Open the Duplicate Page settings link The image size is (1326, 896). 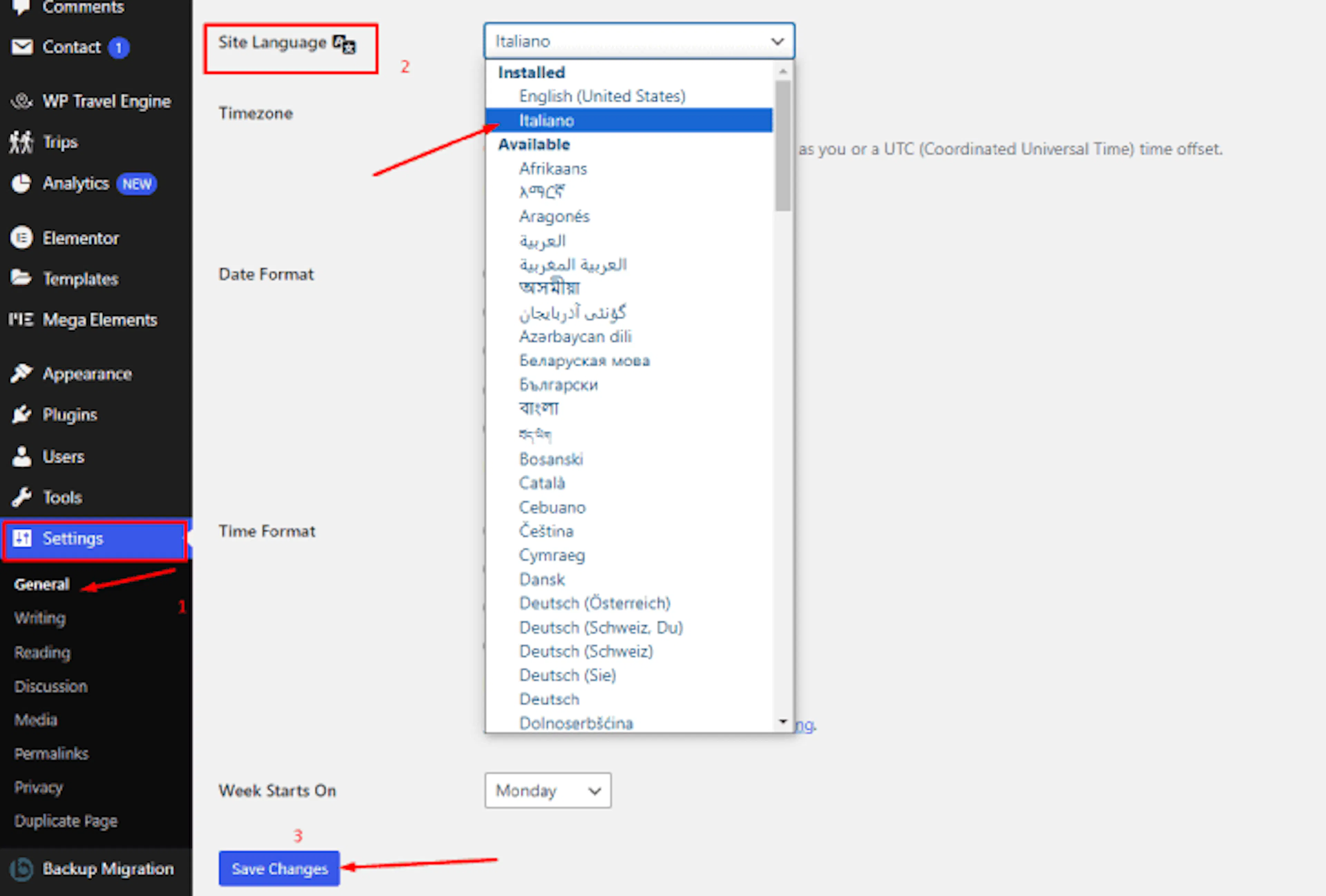pyautogui.click(x=66, y=821)
